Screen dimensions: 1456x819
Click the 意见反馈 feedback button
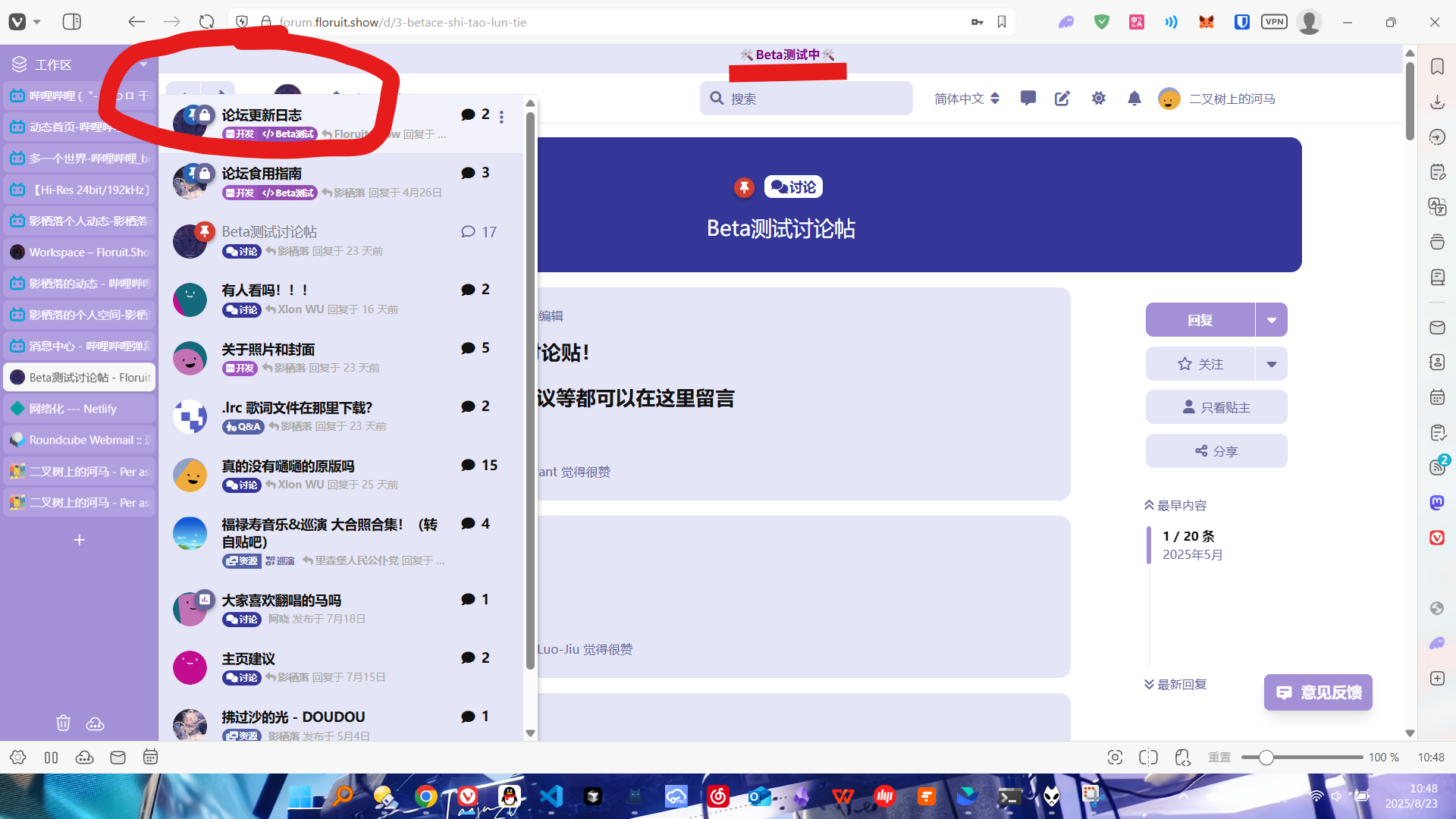tap(1318, 692)
